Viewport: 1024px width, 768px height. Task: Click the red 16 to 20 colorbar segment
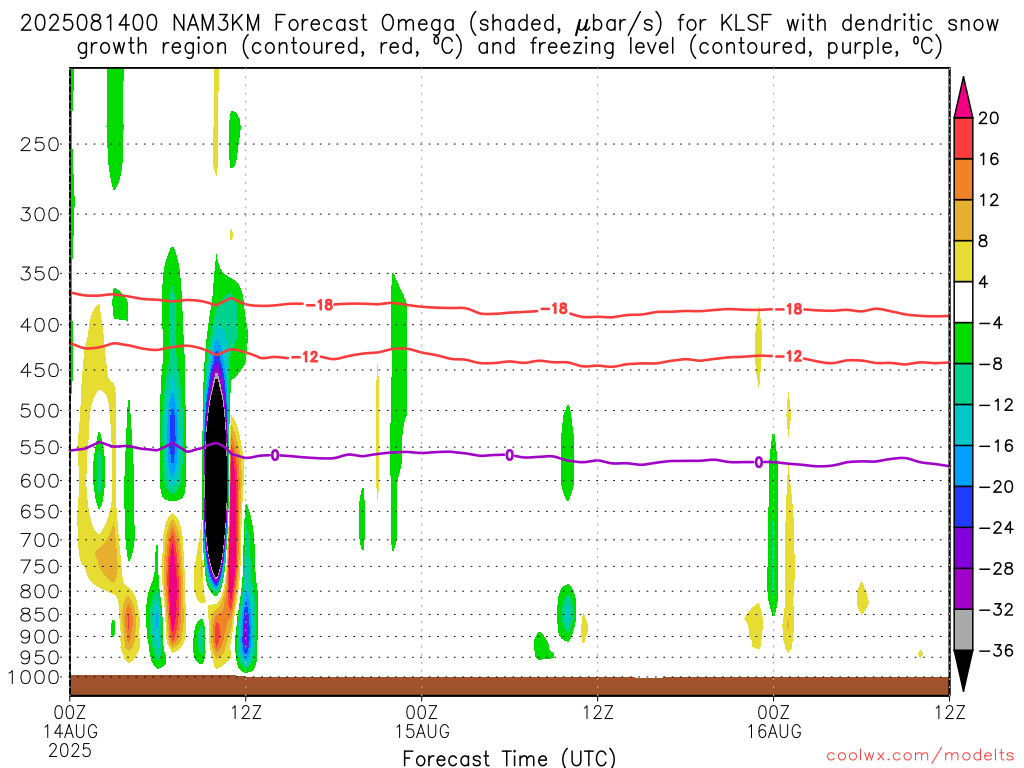(963, 138)
